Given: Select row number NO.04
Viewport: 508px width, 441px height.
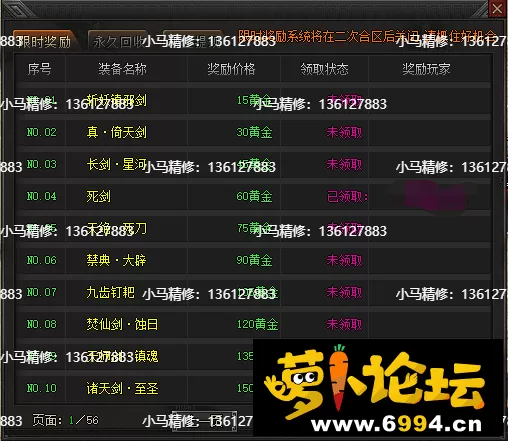Looking at the screenshot, I should pos(42,196).
